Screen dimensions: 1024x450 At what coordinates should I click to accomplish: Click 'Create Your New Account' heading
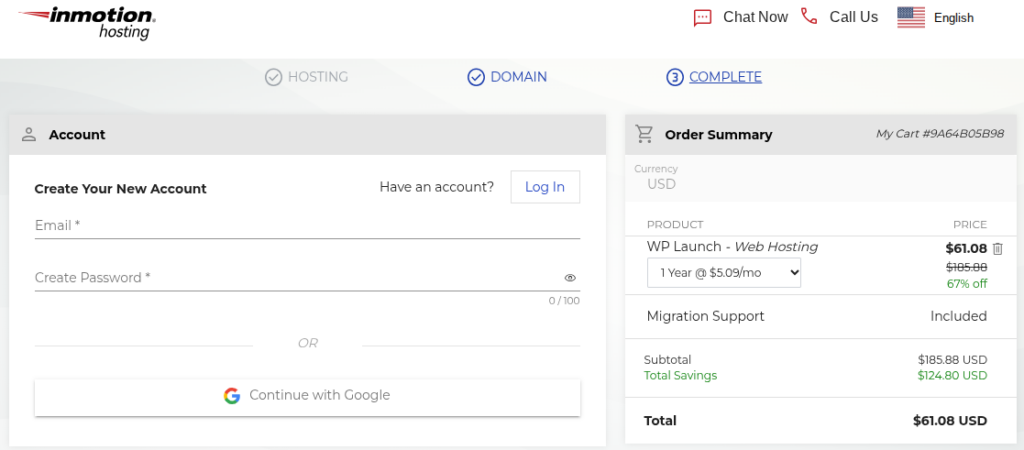click(x=120, y=189)
